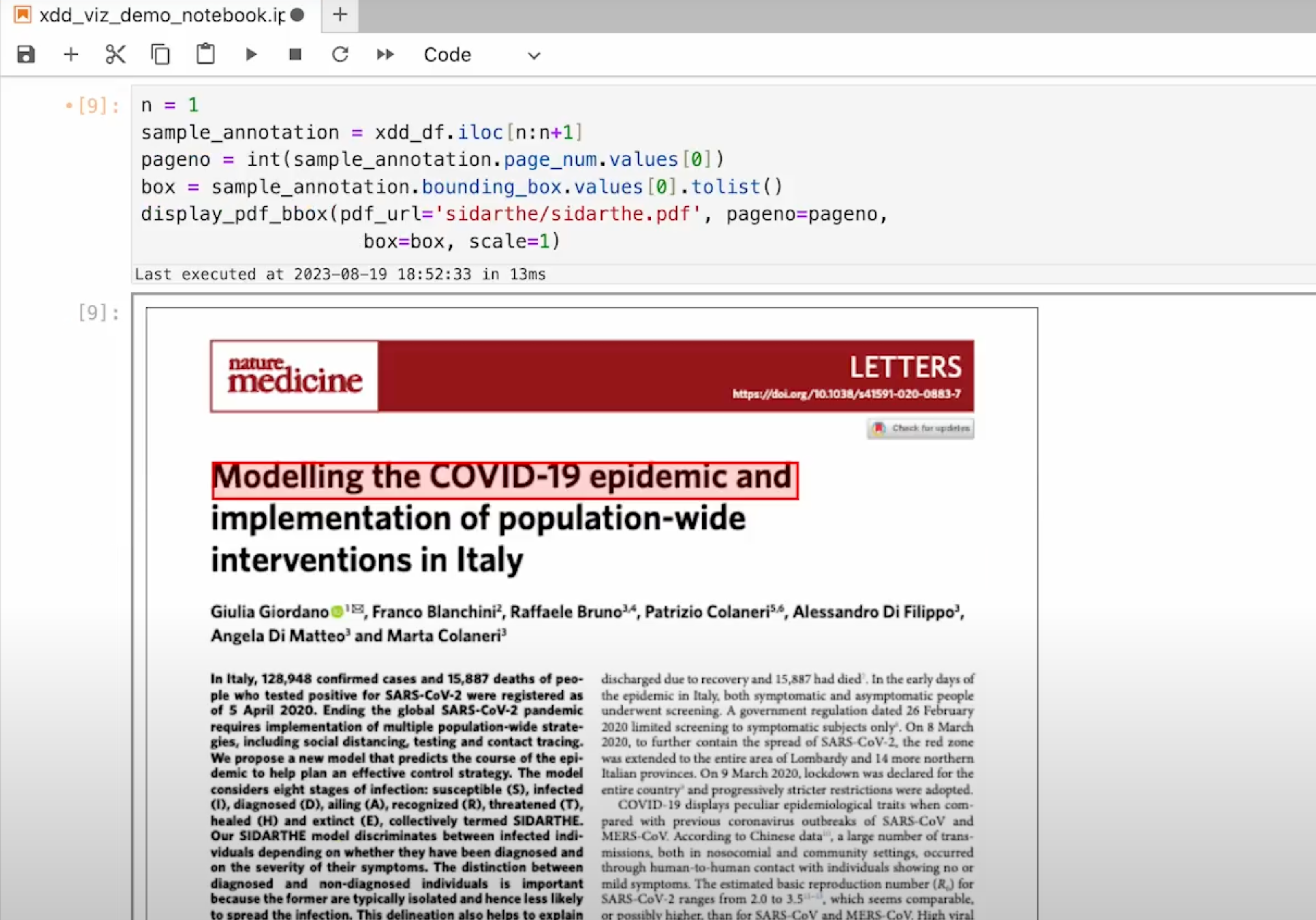Viewport: 1316px width, 920px height.
Task: Click the Check for updates button
Action: point(921,429)
